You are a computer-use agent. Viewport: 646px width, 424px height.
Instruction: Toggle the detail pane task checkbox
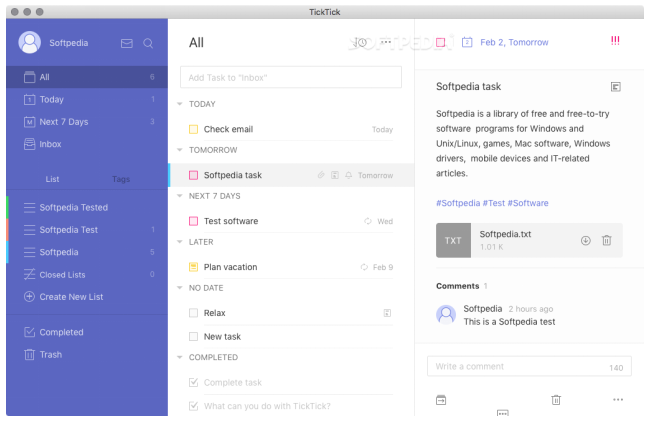click(440, 42)
